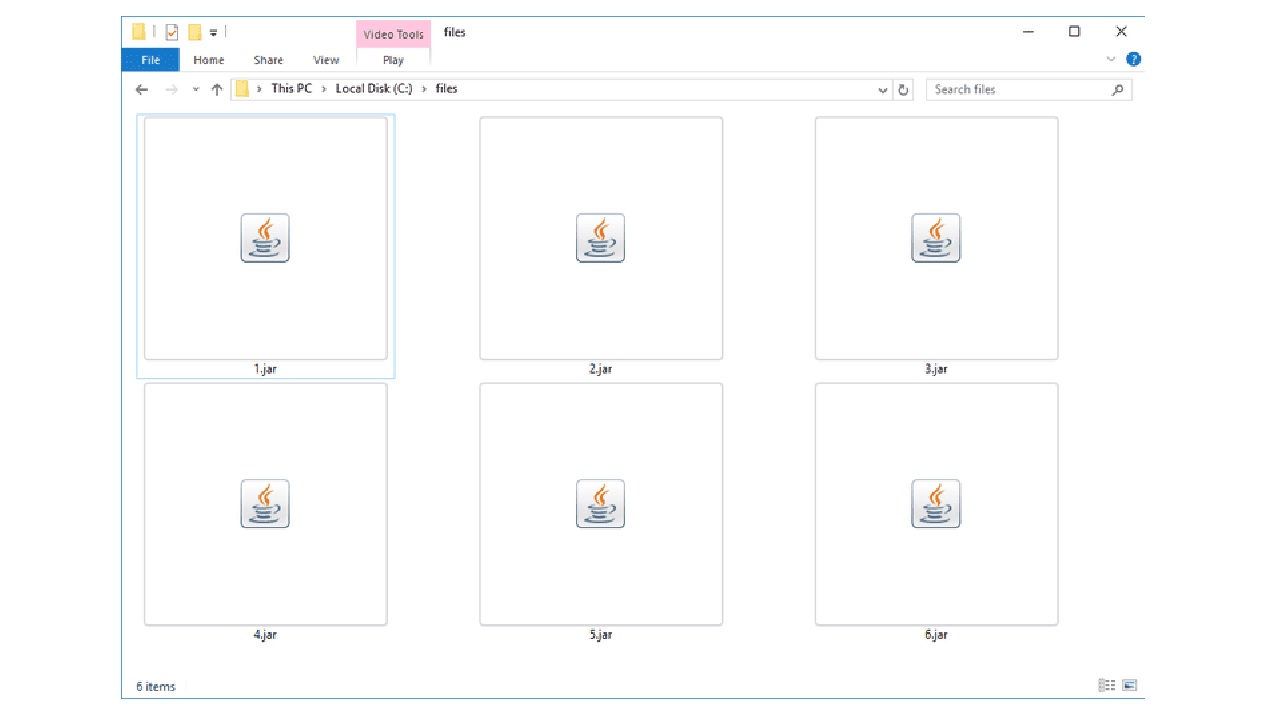Maximize the files window

[1074, 32]
